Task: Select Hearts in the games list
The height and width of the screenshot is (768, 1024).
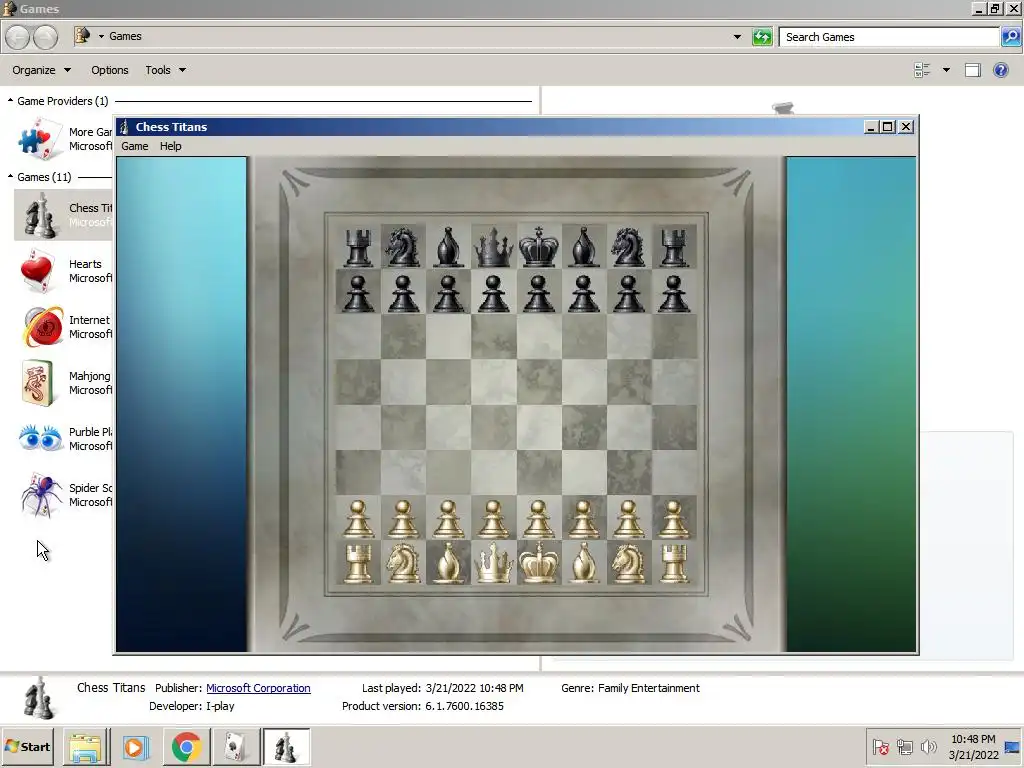Action: pyautogui.click(x=63, y=271)
